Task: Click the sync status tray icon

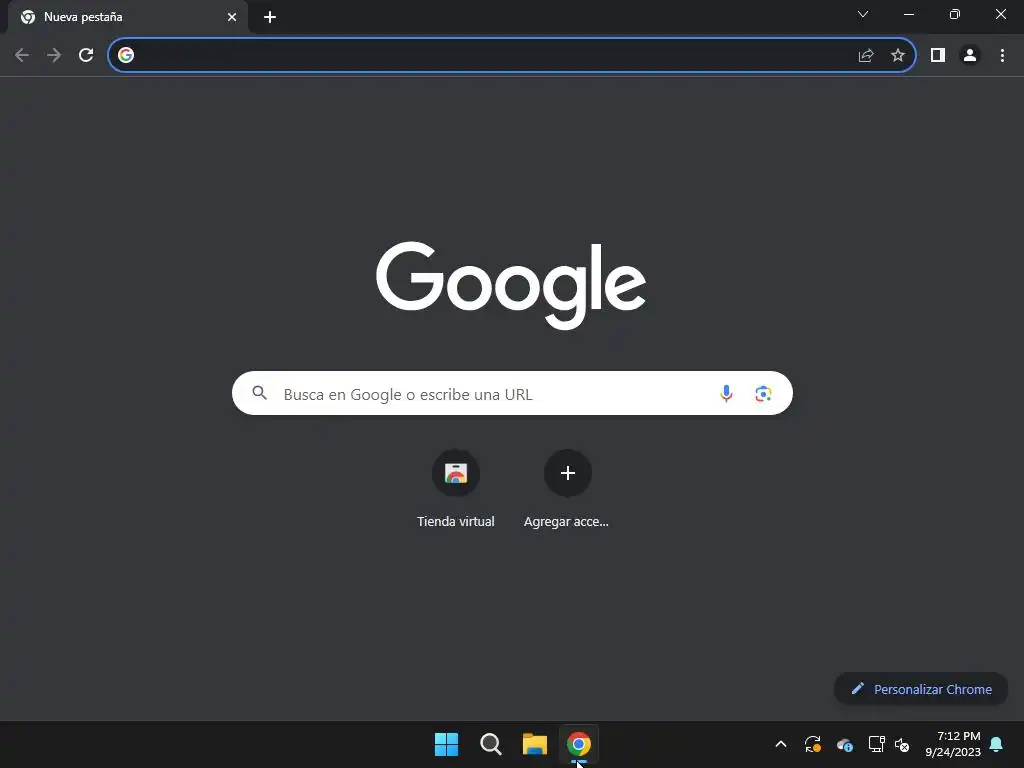Action: (x=812, y=744)
